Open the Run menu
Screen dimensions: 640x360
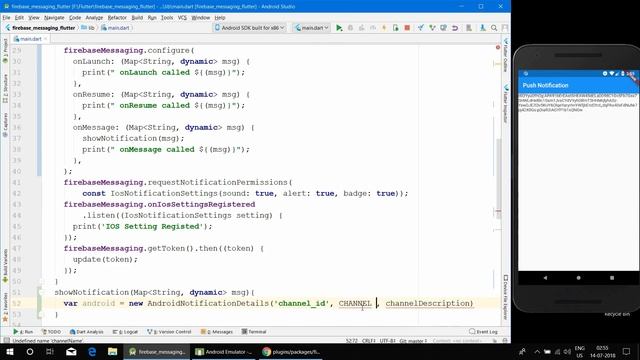tap(152, 18)
